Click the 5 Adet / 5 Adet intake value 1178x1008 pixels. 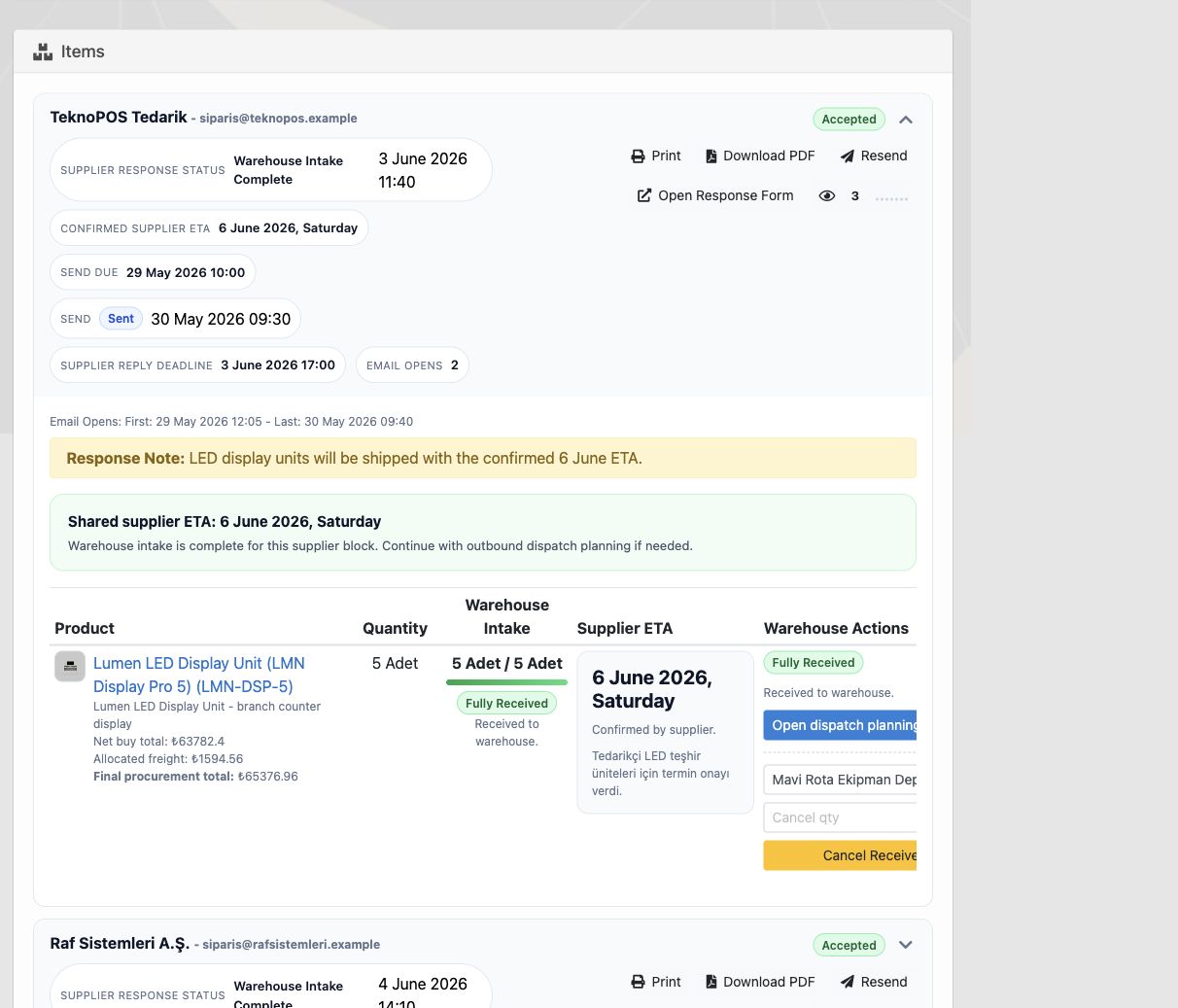506,663
